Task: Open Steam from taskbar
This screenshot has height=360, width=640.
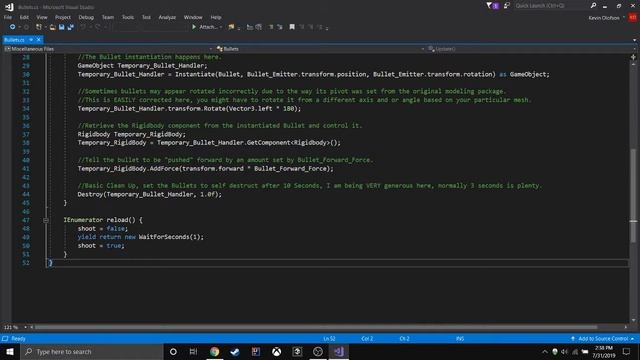Action: pos(235,351)
